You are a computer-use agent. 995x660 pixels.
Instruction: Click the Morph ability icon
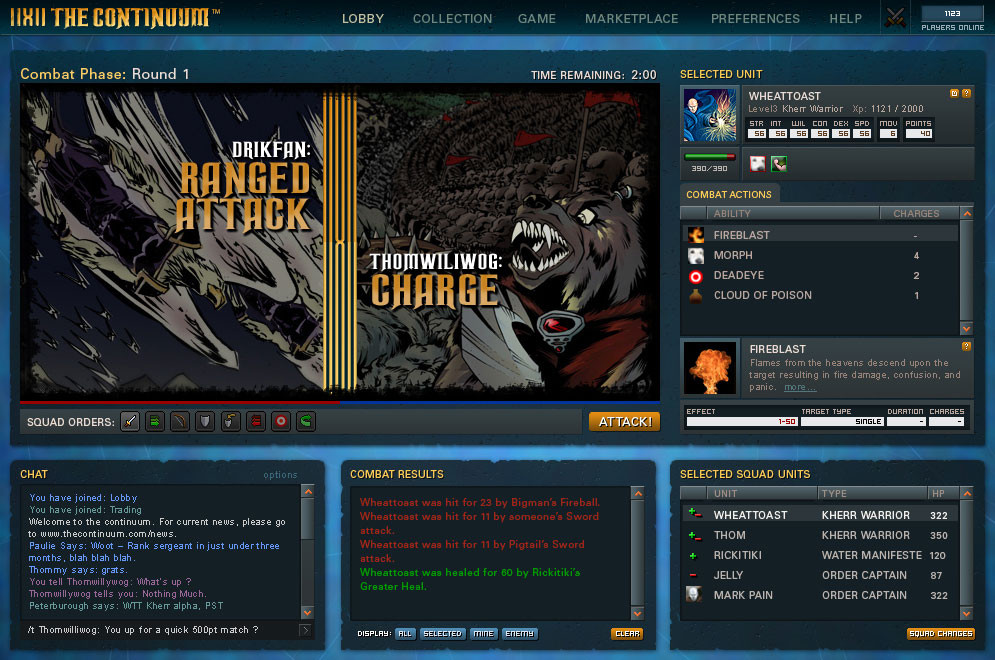click(696, 255)
